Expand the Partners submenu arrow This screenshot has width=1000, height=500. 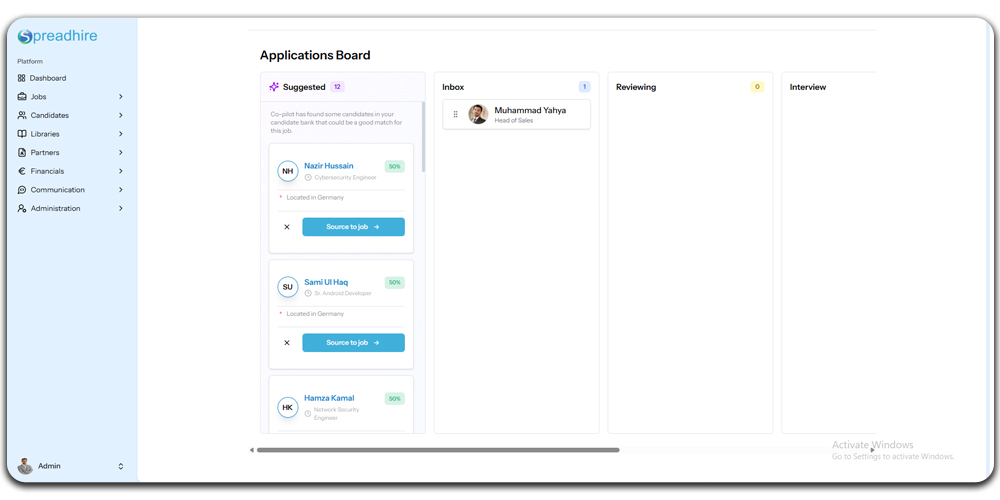click(121, 153)
